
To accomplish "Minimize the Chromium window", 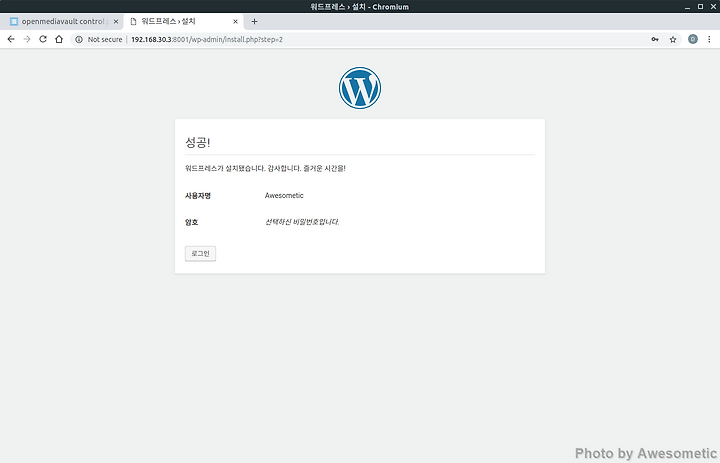I will (687, 6).
